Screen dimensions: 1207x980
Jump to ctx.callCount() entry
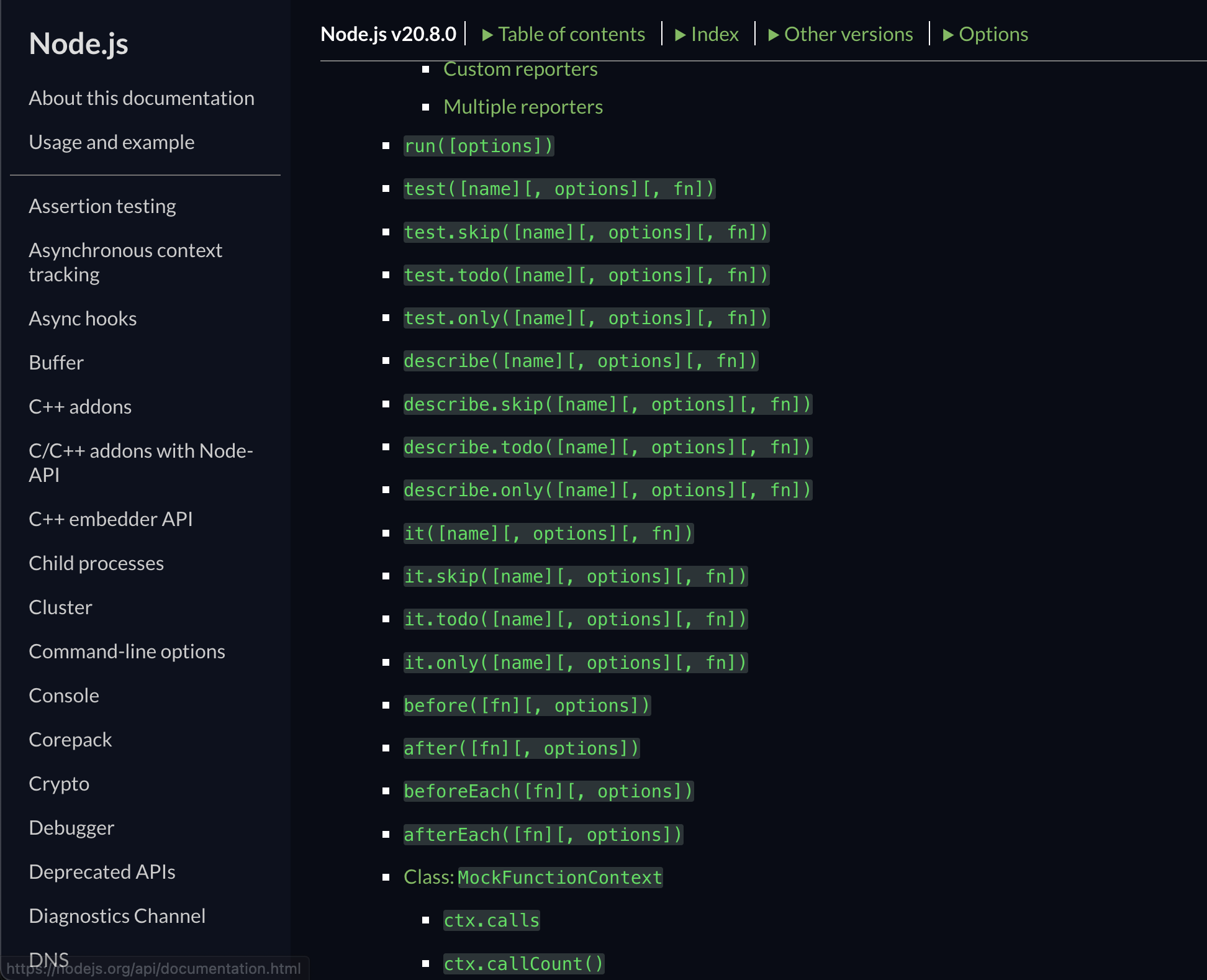click(x=523, y=964)
